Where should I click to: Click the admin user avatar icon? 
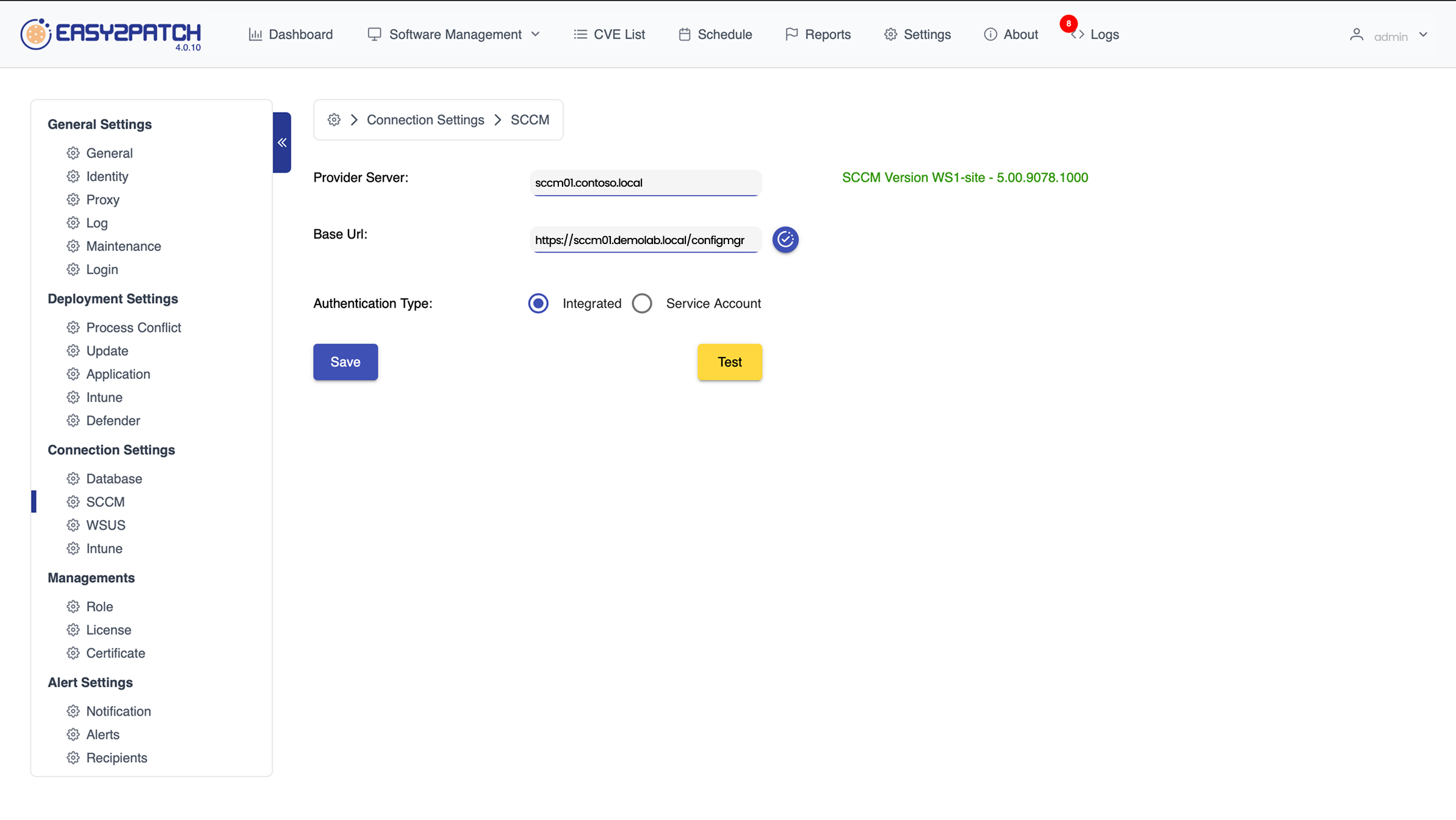(1356, 34)
